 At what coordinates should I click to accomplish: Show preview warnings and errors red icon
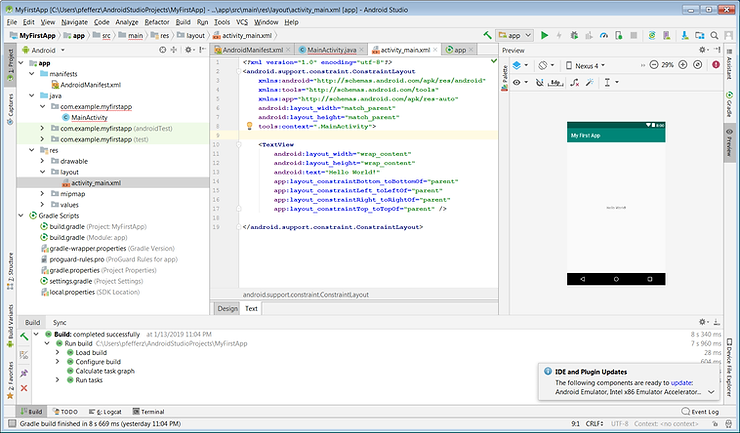coord(716,65)
